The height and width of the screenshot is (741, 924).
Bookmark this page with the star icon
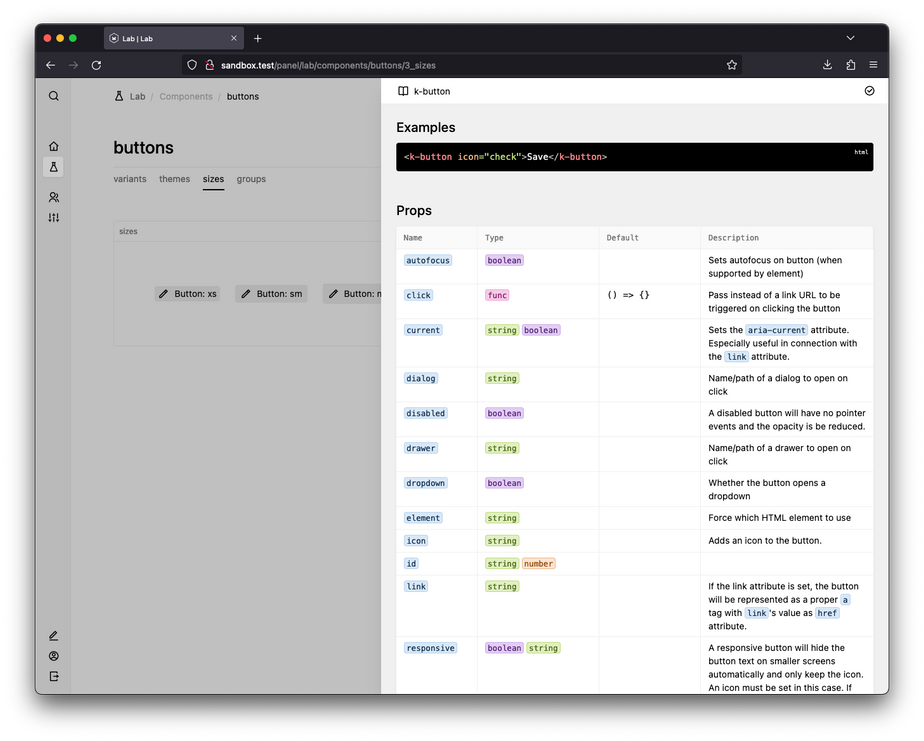coord(732,65)
